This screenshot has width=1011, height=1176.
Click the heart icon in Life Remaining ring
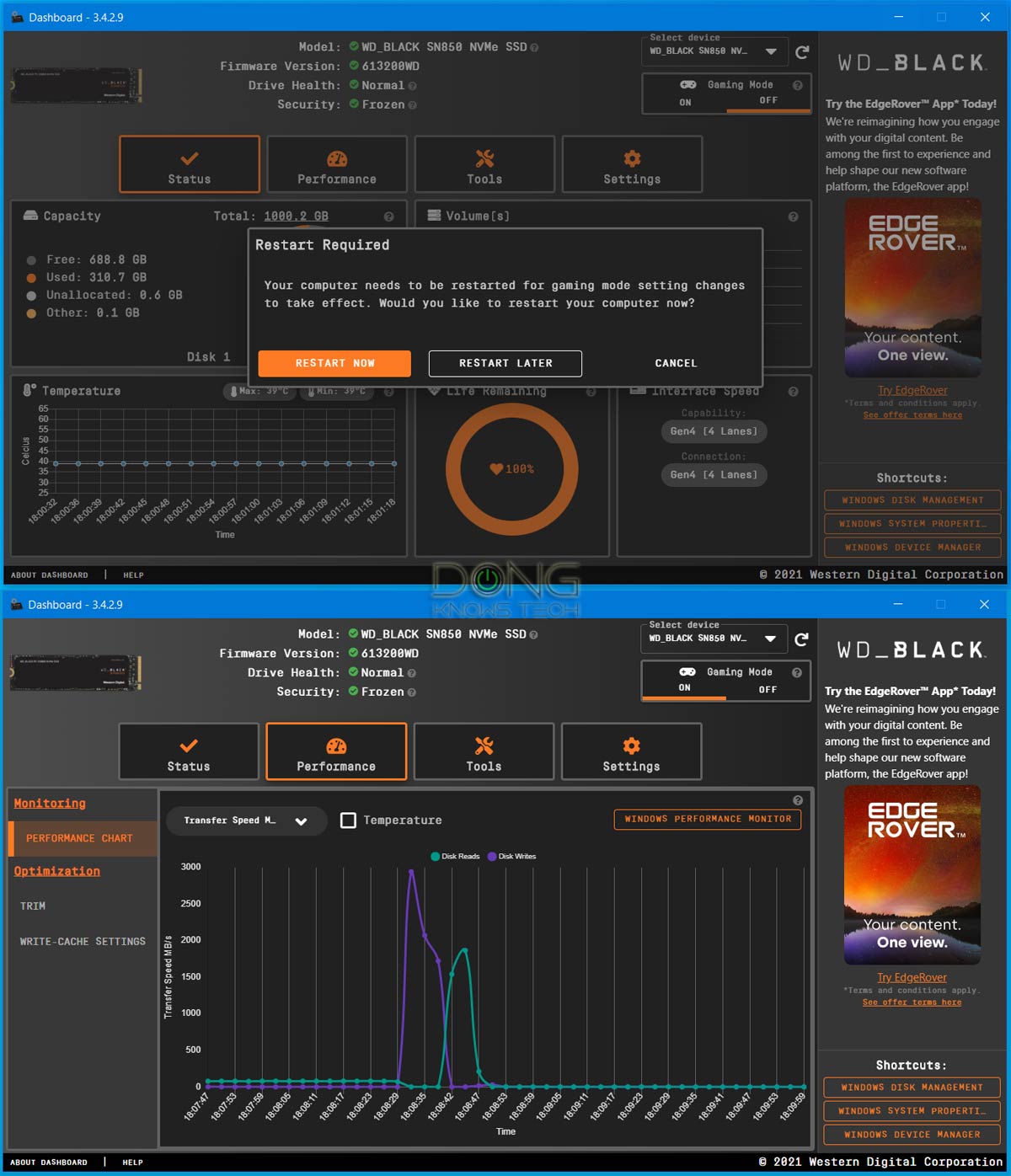tap(496, 469)
